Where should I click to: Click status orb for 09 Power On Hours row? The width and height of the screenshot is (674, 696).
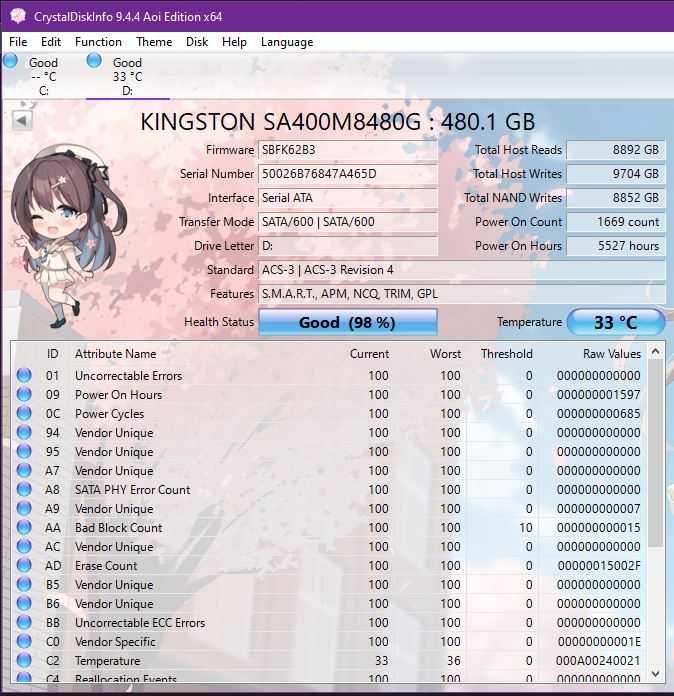(24, 394)
